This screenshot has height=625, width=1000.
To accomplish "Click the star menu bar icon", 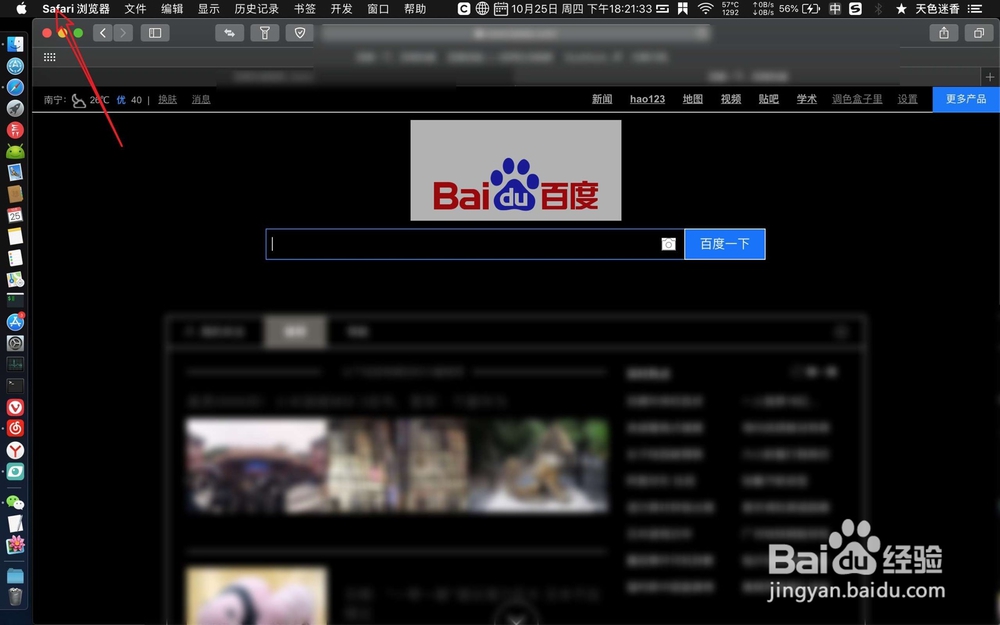I will (901, 9).
